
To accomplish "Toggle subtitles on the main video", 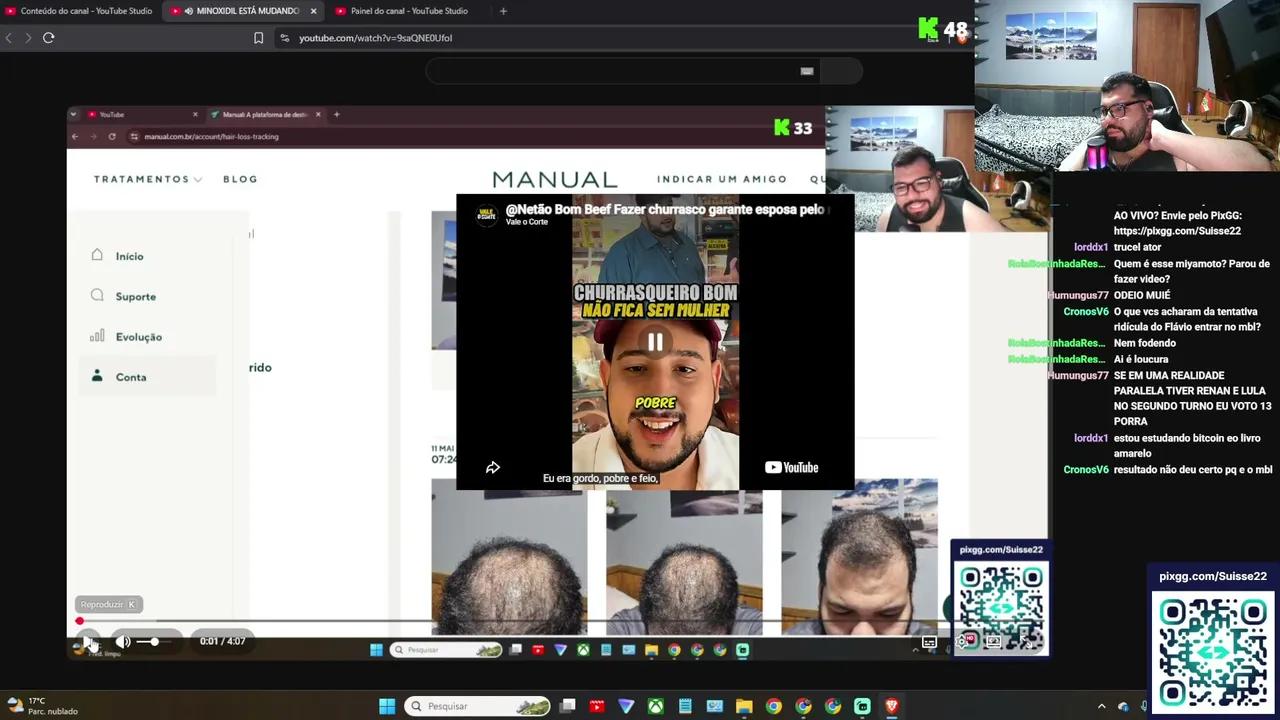I will click(929, 642).
